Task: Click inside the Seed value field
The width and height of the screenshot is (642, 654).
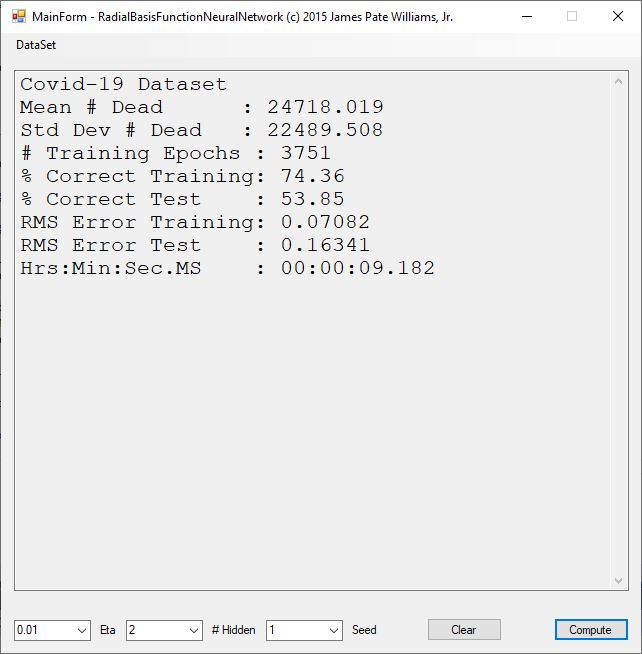Action: point(295,630)
